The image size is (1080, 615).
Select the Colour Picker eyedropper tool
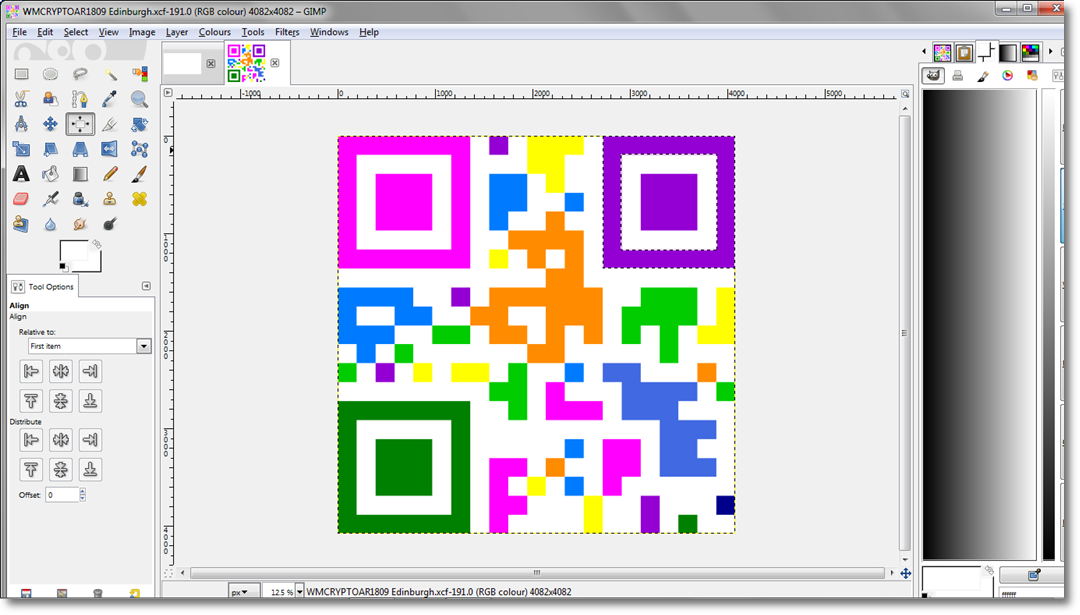pos(110,99)
